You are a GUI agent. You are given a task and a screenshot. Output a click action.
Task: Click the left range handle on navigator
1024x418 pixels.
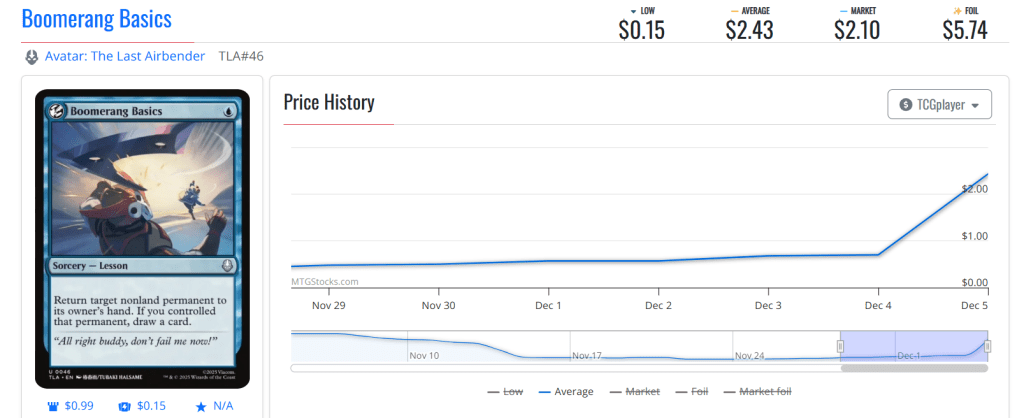click(x=840, y=346)
